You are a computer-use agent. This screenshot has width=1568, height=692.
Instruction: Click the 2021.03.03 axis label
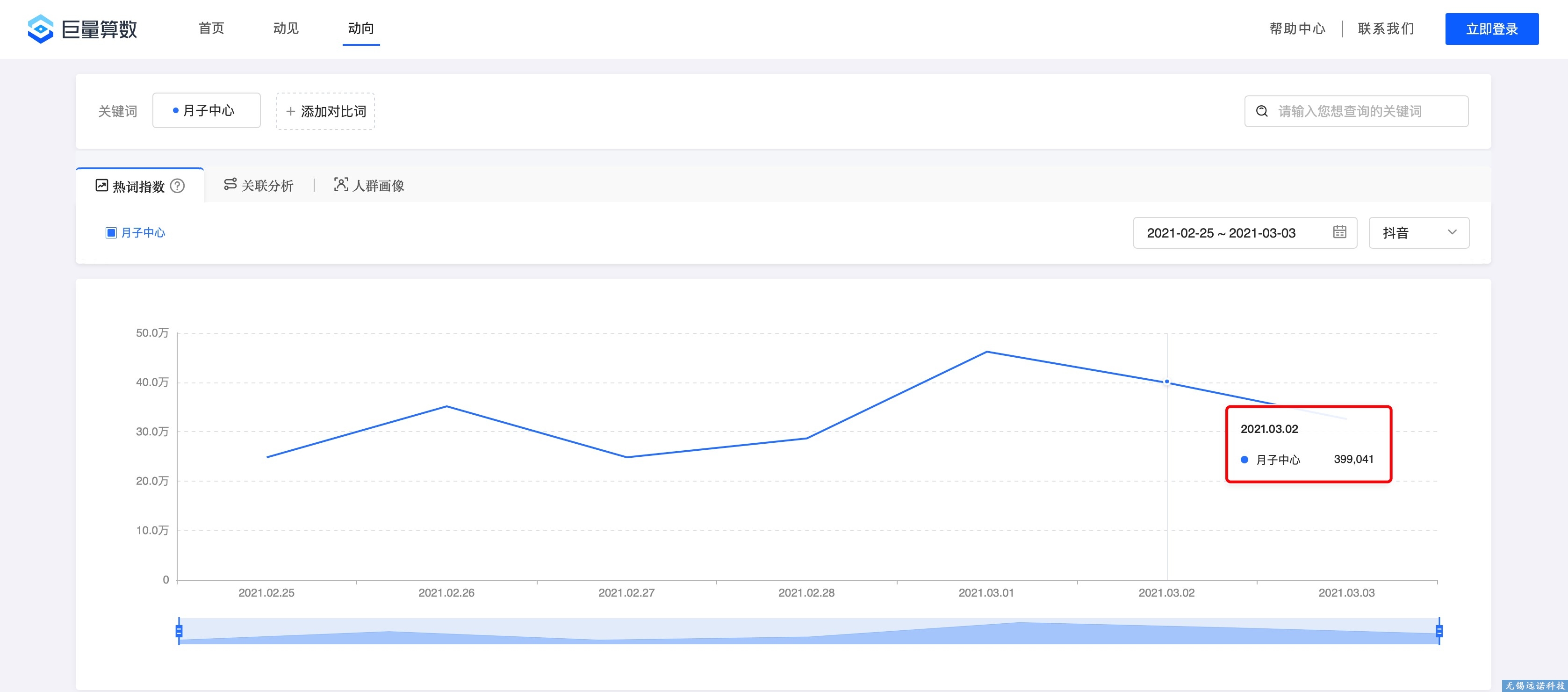(x=1346, y=593)
